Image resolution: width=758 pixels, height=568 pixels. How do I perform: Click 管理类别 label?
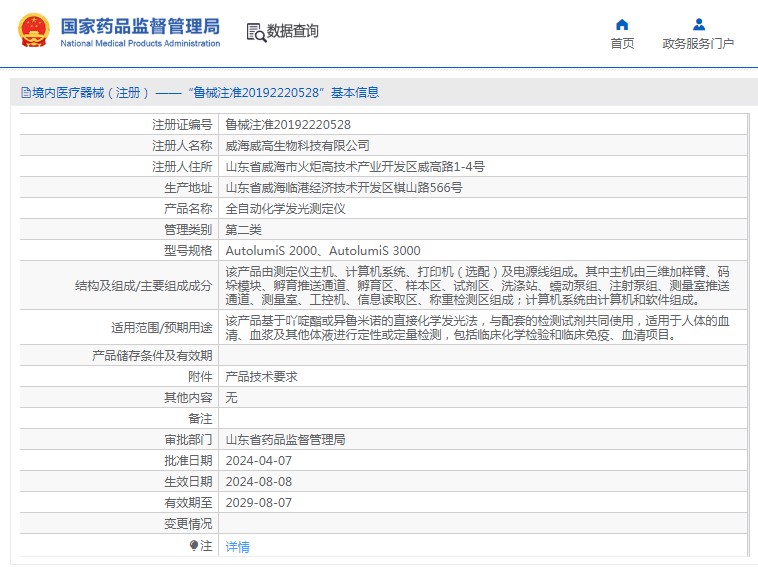point(188,230)
